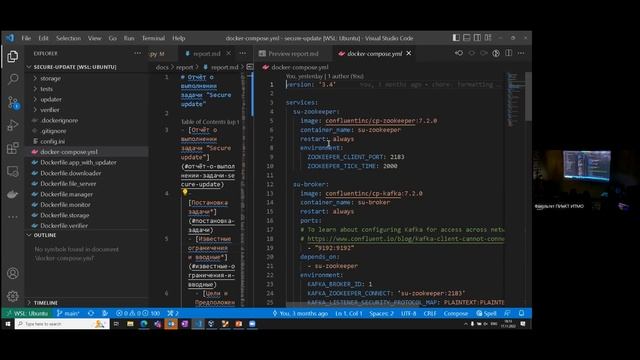Image resolution: width=640 pixels, height=360 pixels.
Task: Open more actions for right editor group
Action: tap(521, 53)
